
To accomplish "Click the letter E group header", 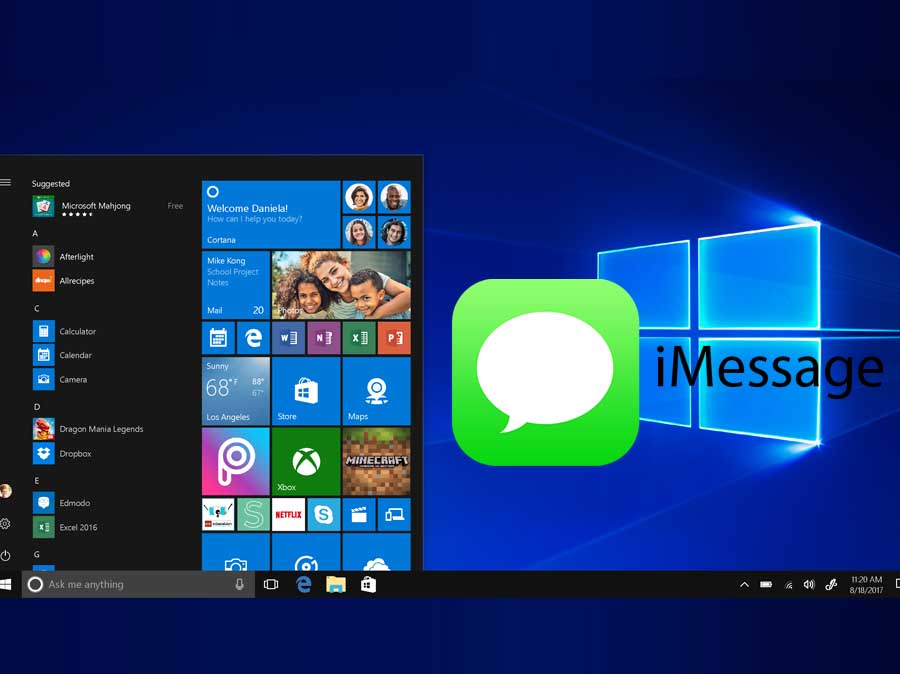I will 36,481.
